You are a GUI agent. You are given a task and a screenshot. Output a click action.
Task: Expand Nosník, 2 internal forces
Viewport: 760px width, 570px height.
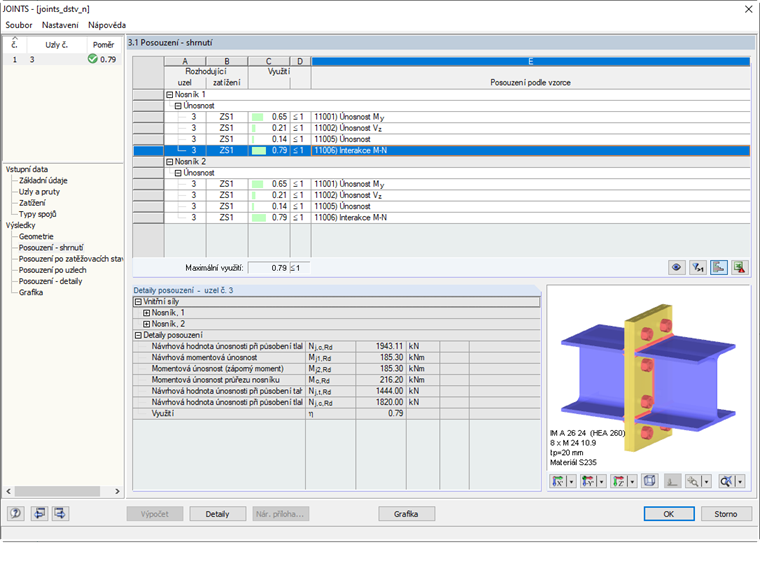(x=146, y=324)
